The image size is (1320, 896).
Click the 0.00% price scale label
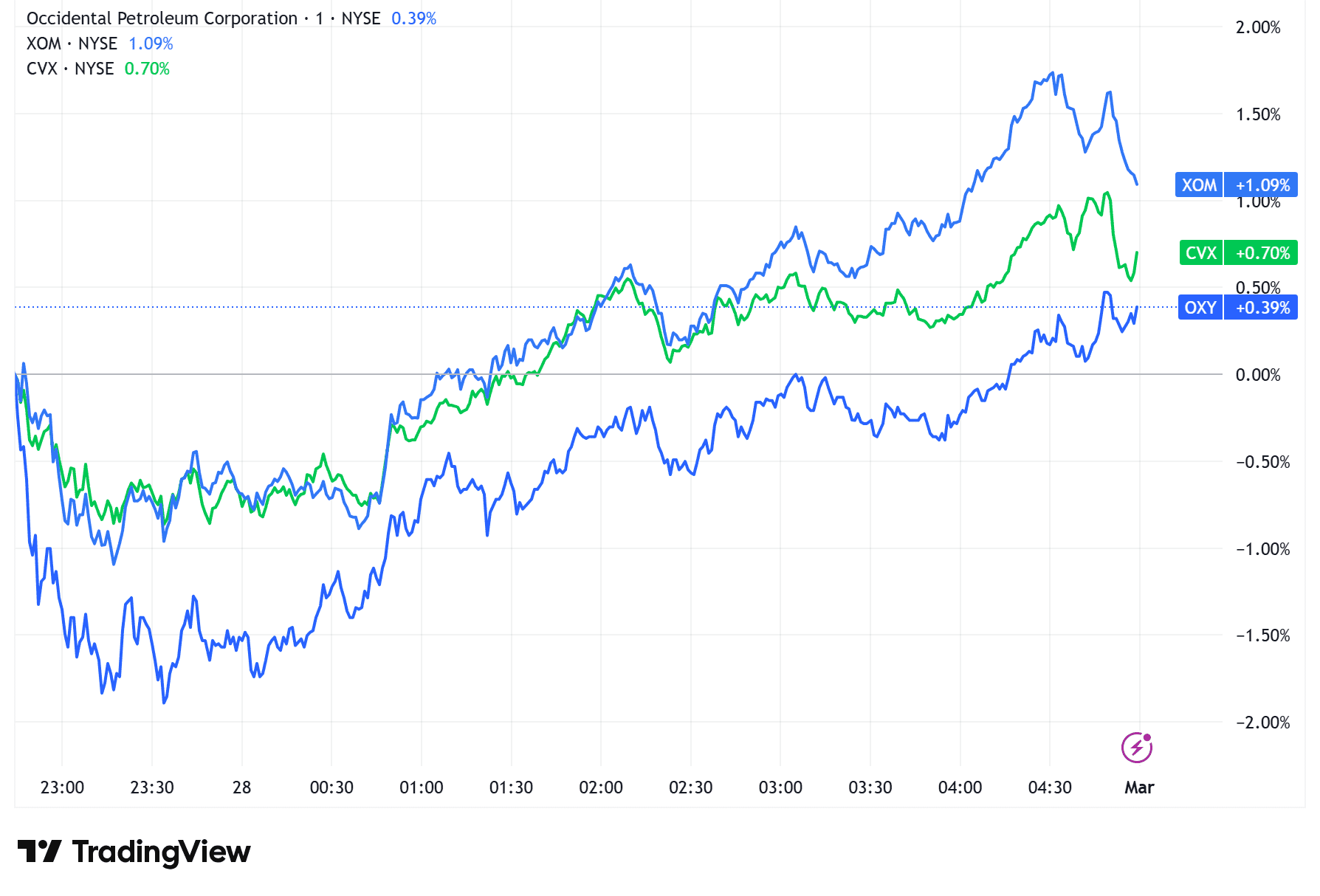point(1258,375)
